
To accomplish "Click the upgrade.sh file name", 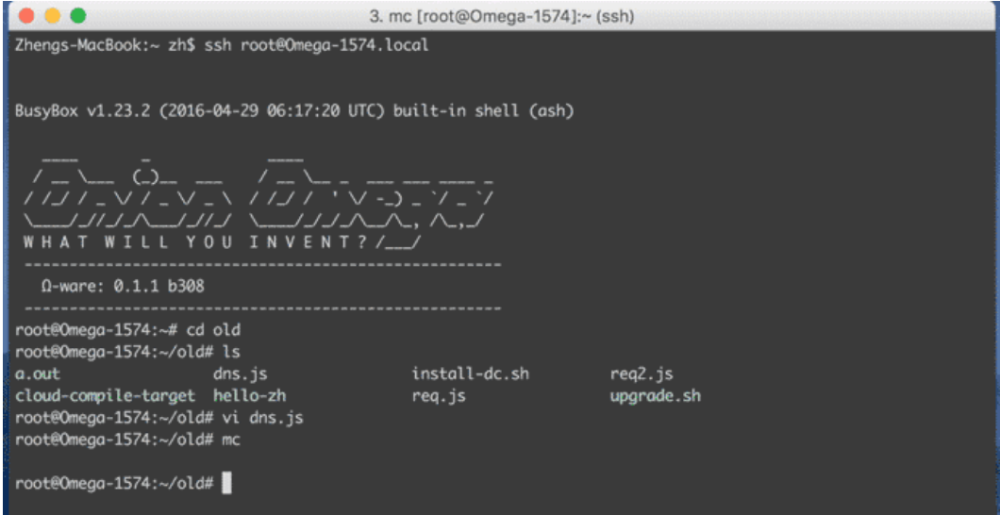I will click(x=655, y=397).
